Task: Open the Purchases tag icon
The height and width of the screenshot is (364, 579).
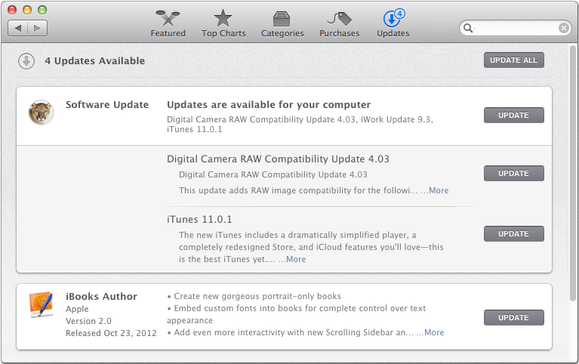Action: [339, 18]
